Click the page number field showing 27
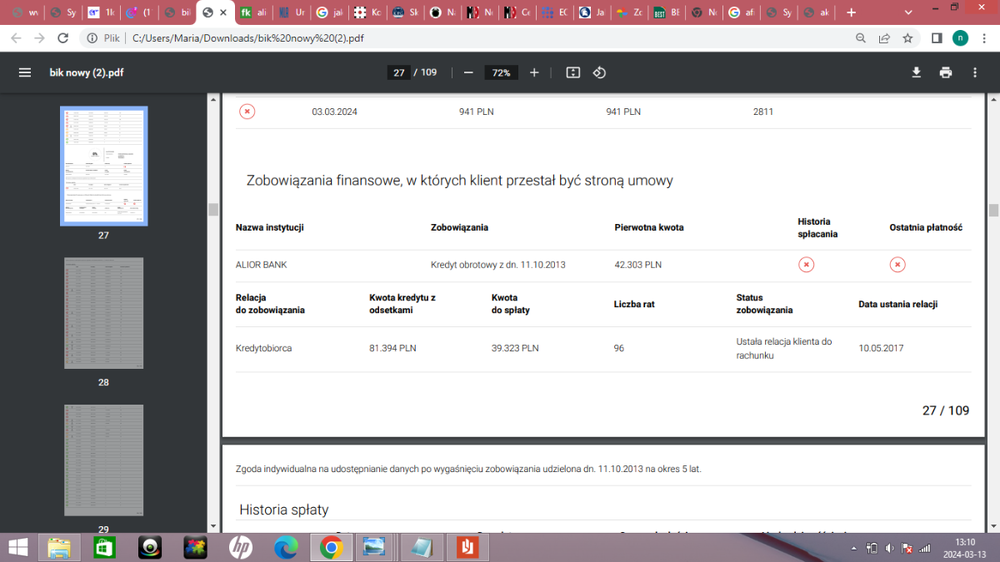Viewport: 1000px width, 562px height. [399, 73]
